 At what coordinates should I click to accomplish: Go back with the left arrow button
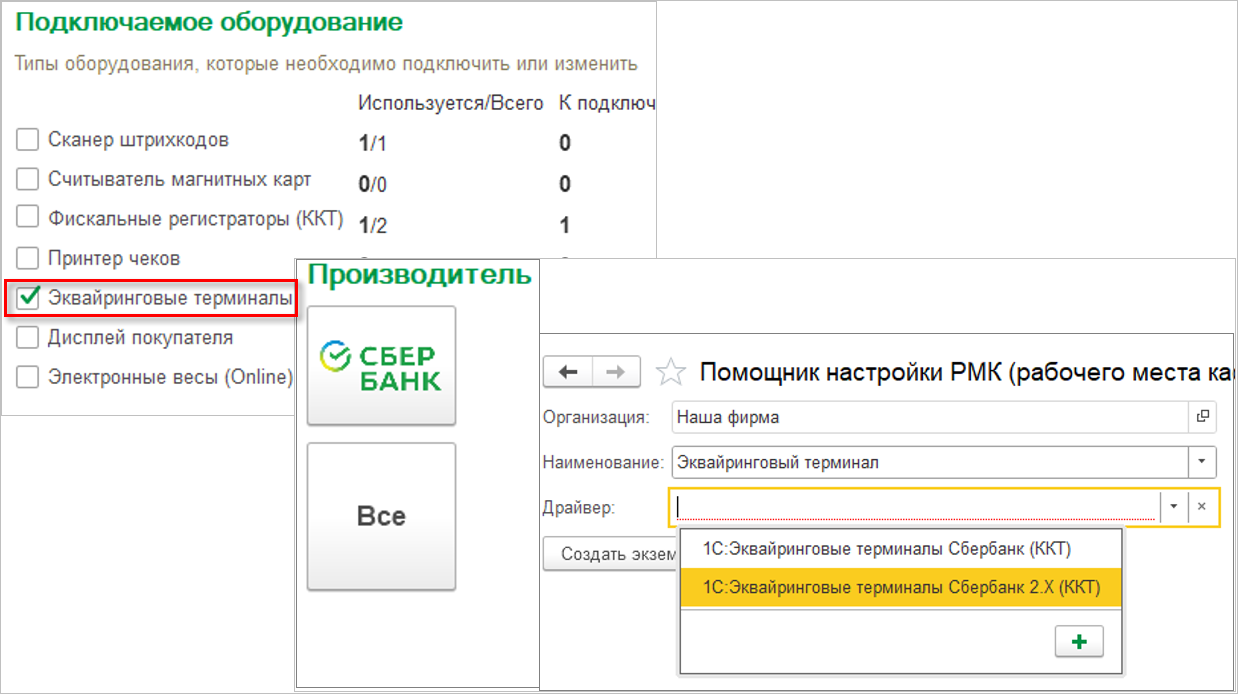coord(568,372)
